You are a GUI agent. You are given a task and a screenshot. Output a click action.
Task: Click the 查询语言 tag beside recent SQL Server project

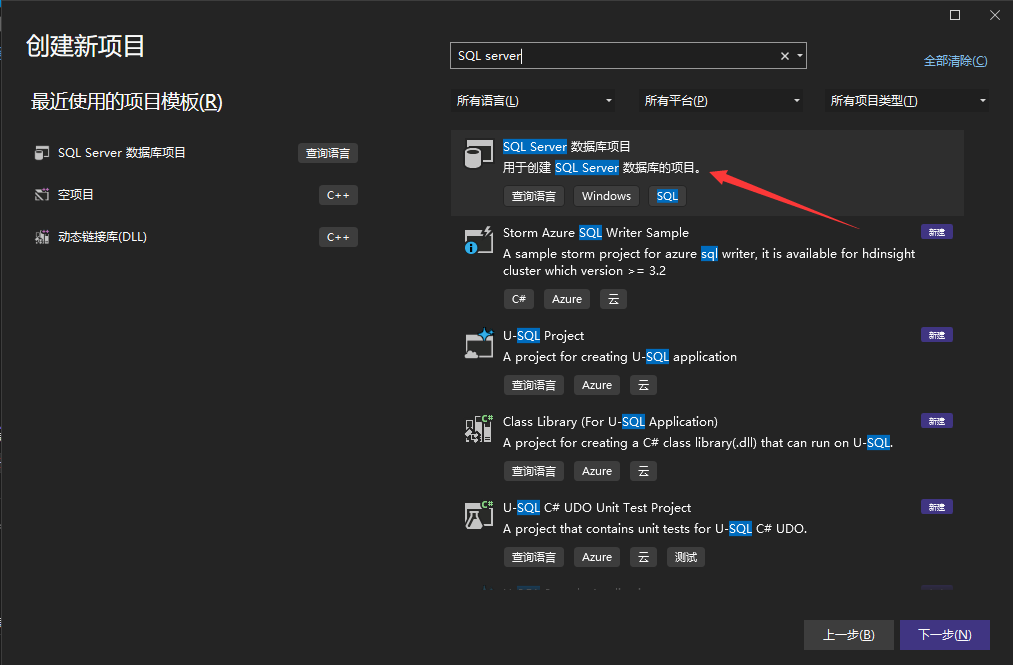pos(328,153)
